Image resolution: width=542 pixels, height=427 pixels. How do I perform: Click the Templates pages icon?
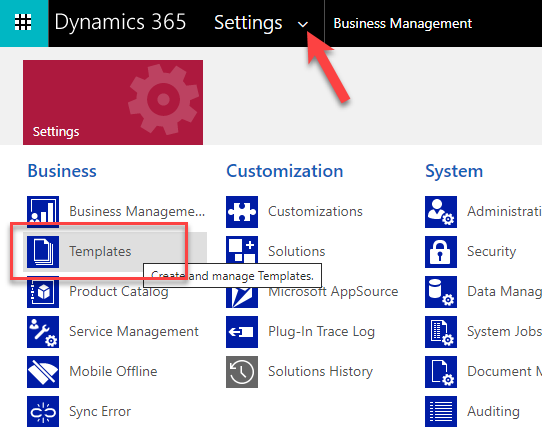[43, 252]
